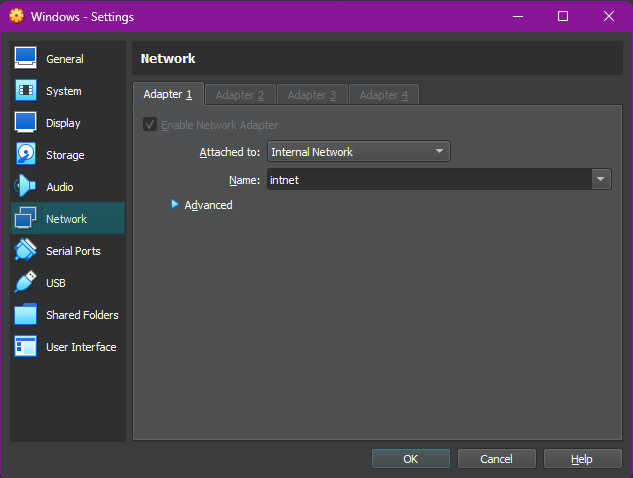Click the General monitor icon
This screenshot has width=633, height=478.
tap(25, 58)
